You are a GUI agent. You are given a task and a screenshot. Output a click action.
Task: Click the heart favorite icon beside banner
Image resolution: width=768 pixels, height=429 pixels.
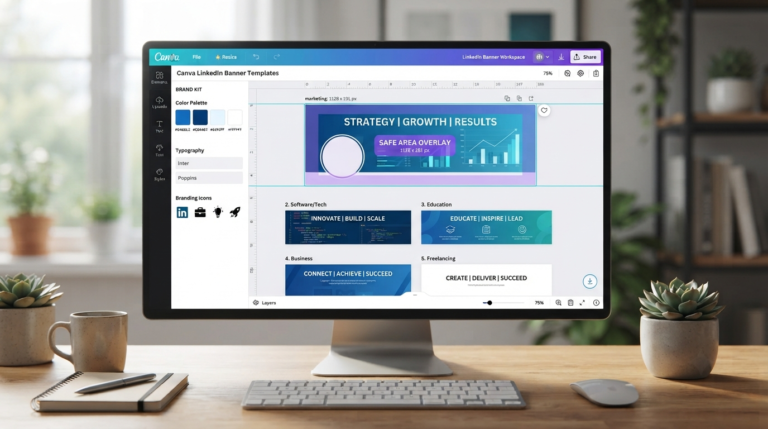[x=544, y=111]
